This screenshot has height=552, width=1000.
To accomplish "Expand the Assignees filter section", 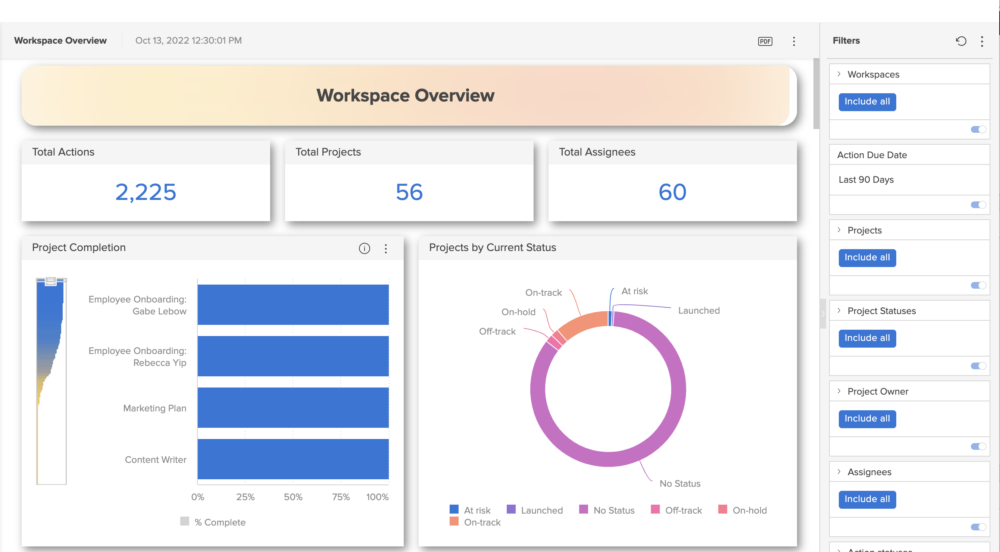I will pyautogui.click(x=839, y=472).
